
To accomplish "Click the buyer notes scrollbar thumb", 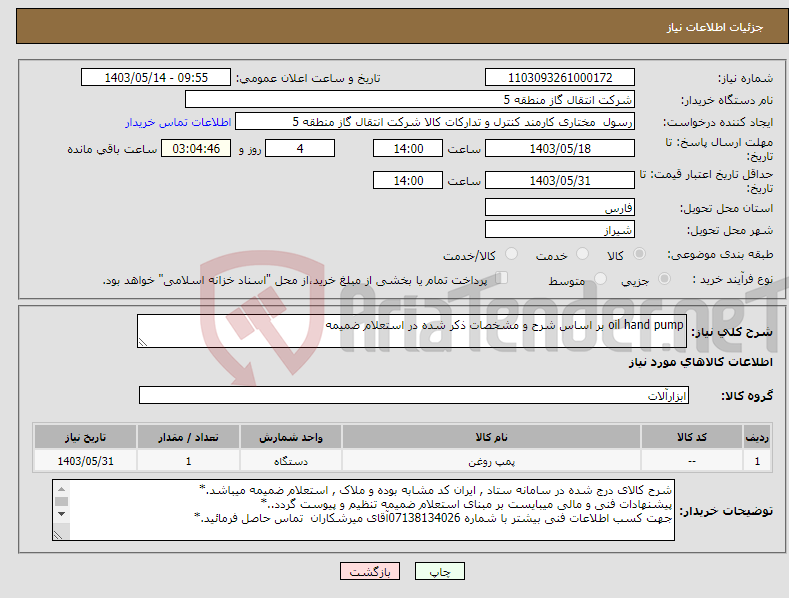I will click(61, 501).
